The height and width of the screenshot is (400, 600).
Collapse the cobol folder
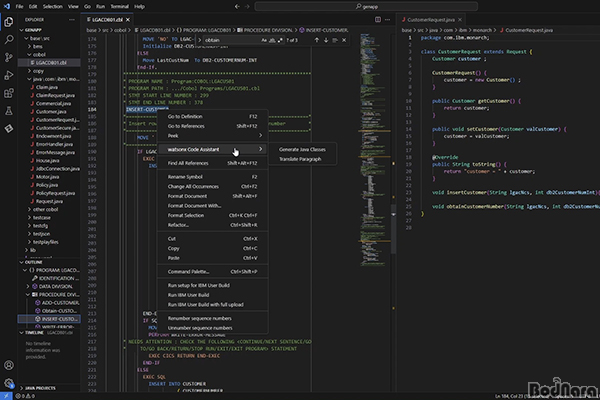point(29,54)
